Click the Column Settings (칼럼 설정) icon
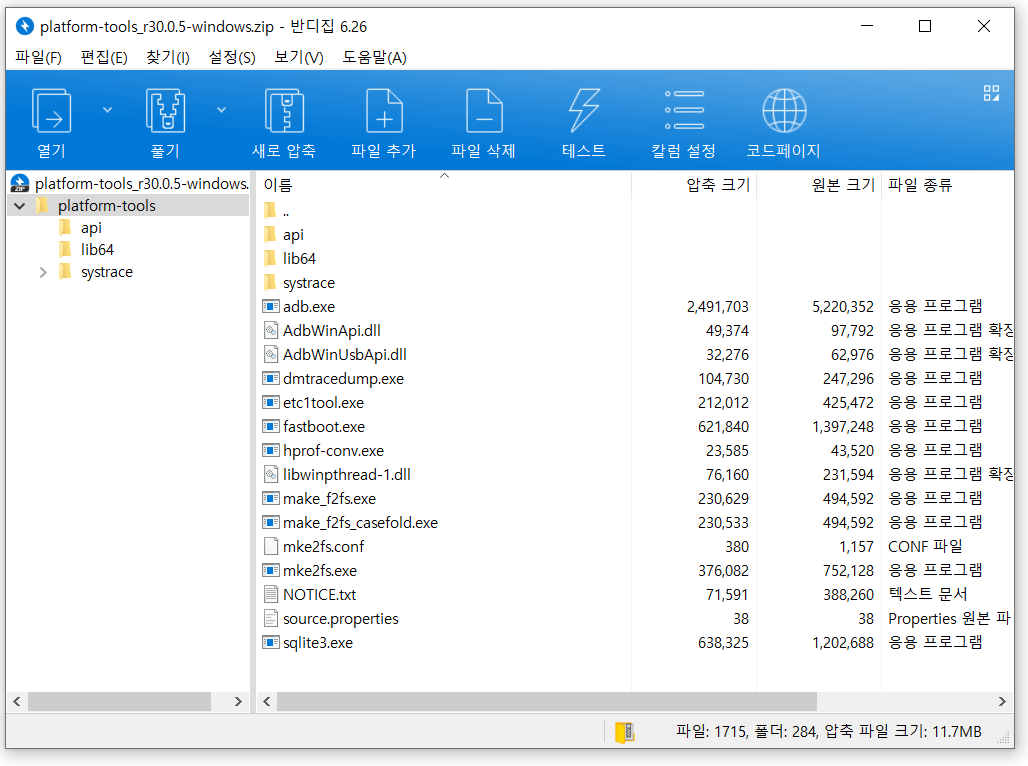Image resolution: width=1028 pixels, height=766 pixels. 684,110
